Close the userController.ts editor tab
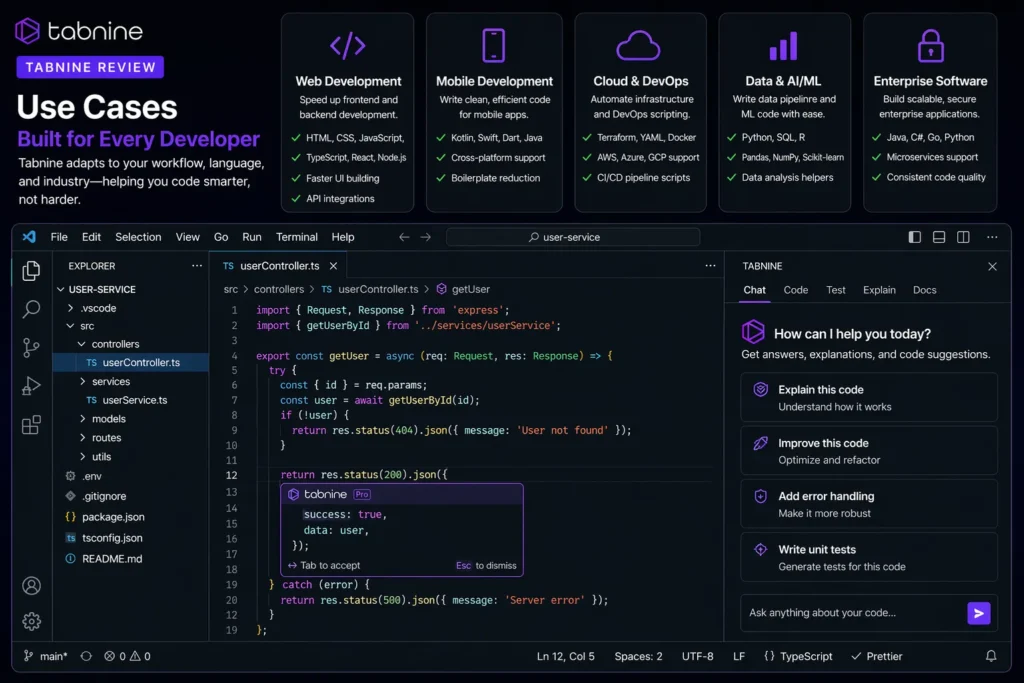This screenshot has height=683, width=1024. (x=333, y=266)
